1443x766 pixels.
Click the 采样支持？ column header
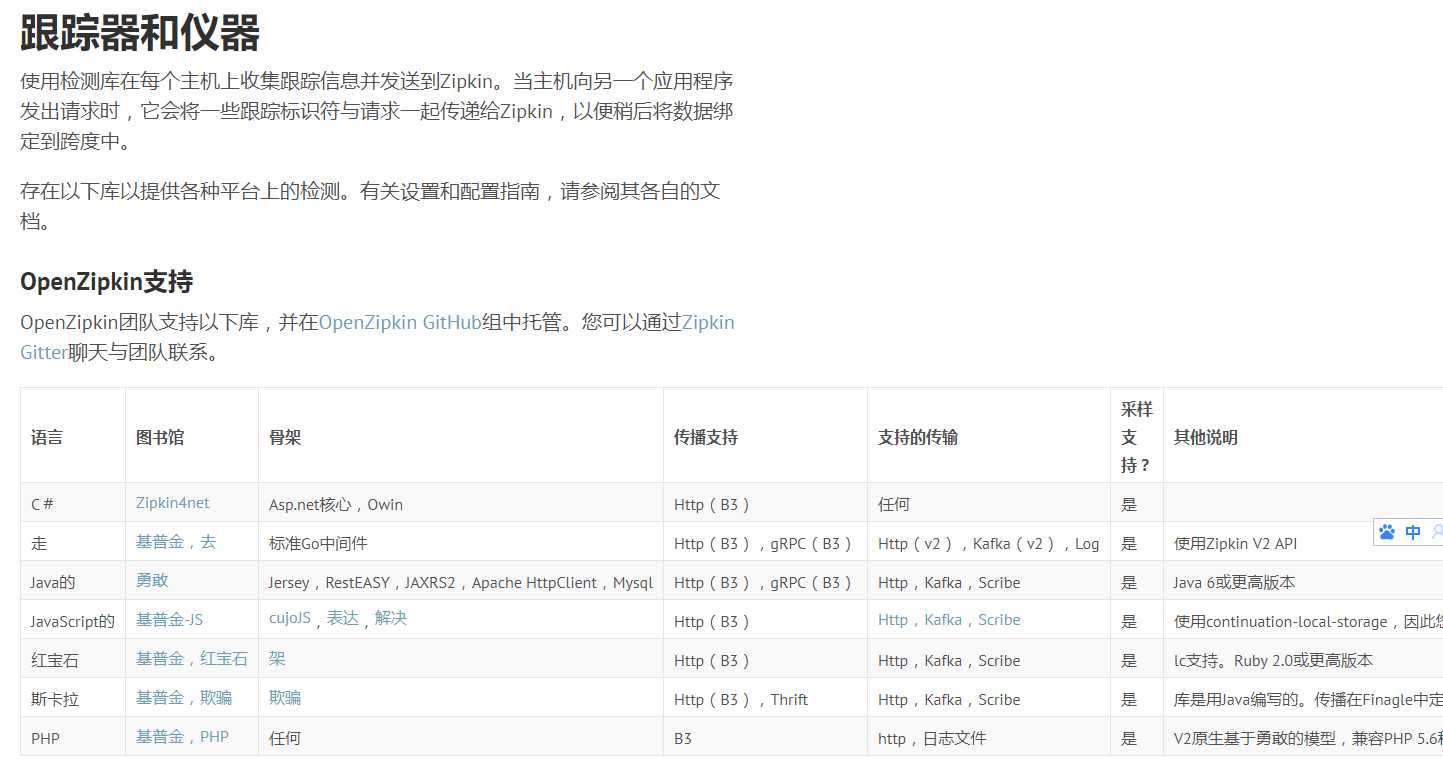pyautogui.click(x=1137, y=437)
